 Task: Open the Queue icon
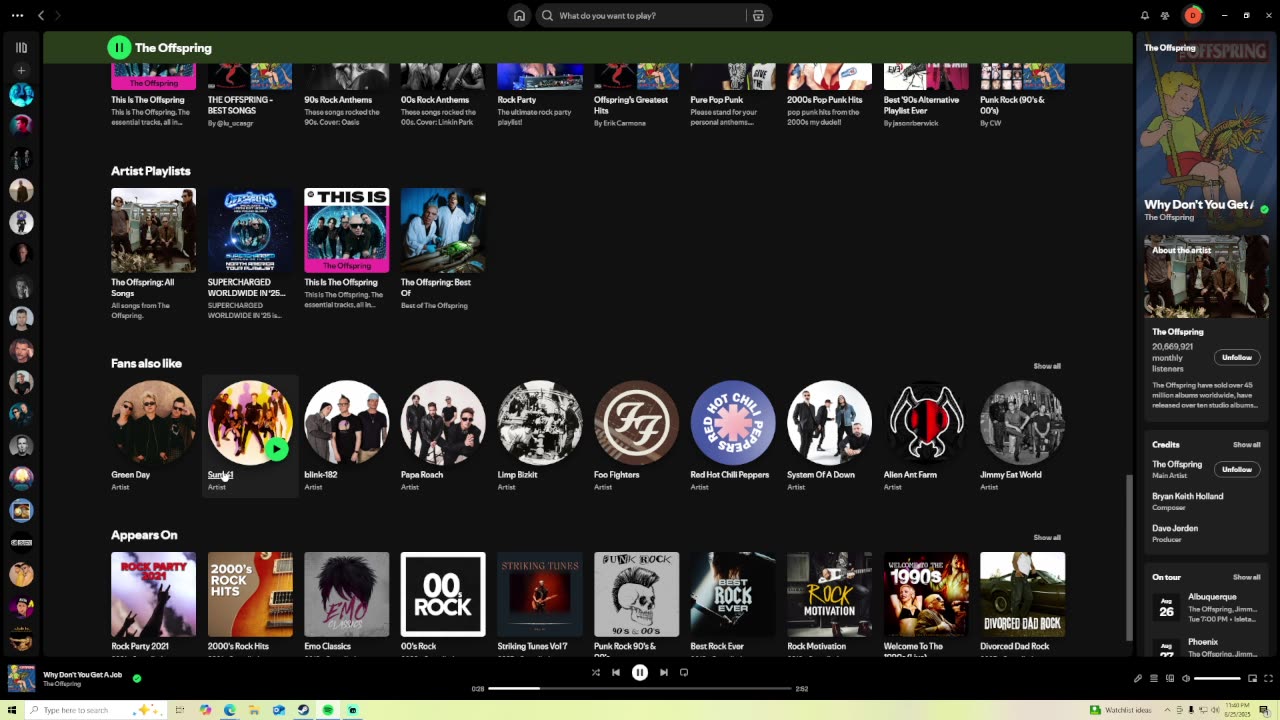[1153, 679]
